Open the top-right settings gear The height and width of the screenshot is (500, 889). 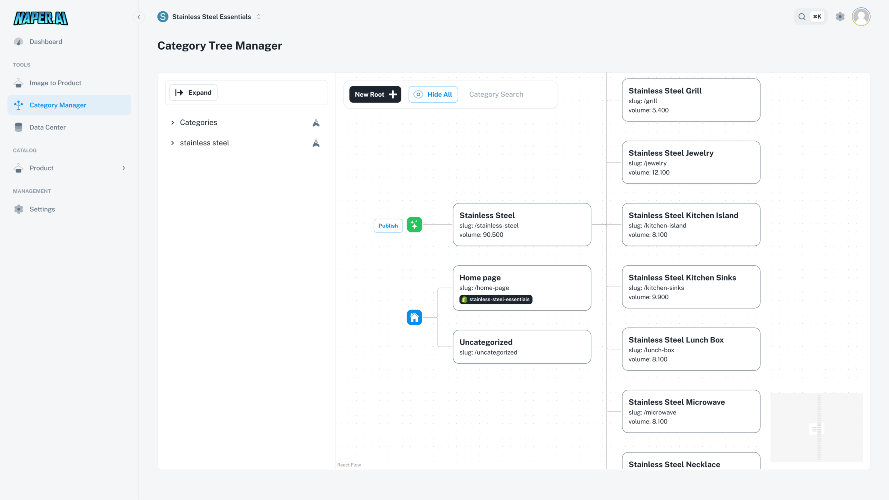coord(840,16)
